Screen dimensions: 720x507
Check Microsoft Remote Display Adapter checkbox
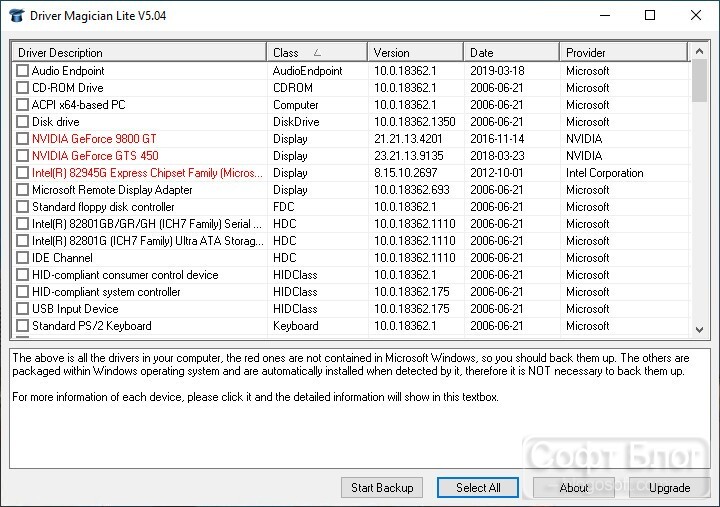(x=22, y=190)
